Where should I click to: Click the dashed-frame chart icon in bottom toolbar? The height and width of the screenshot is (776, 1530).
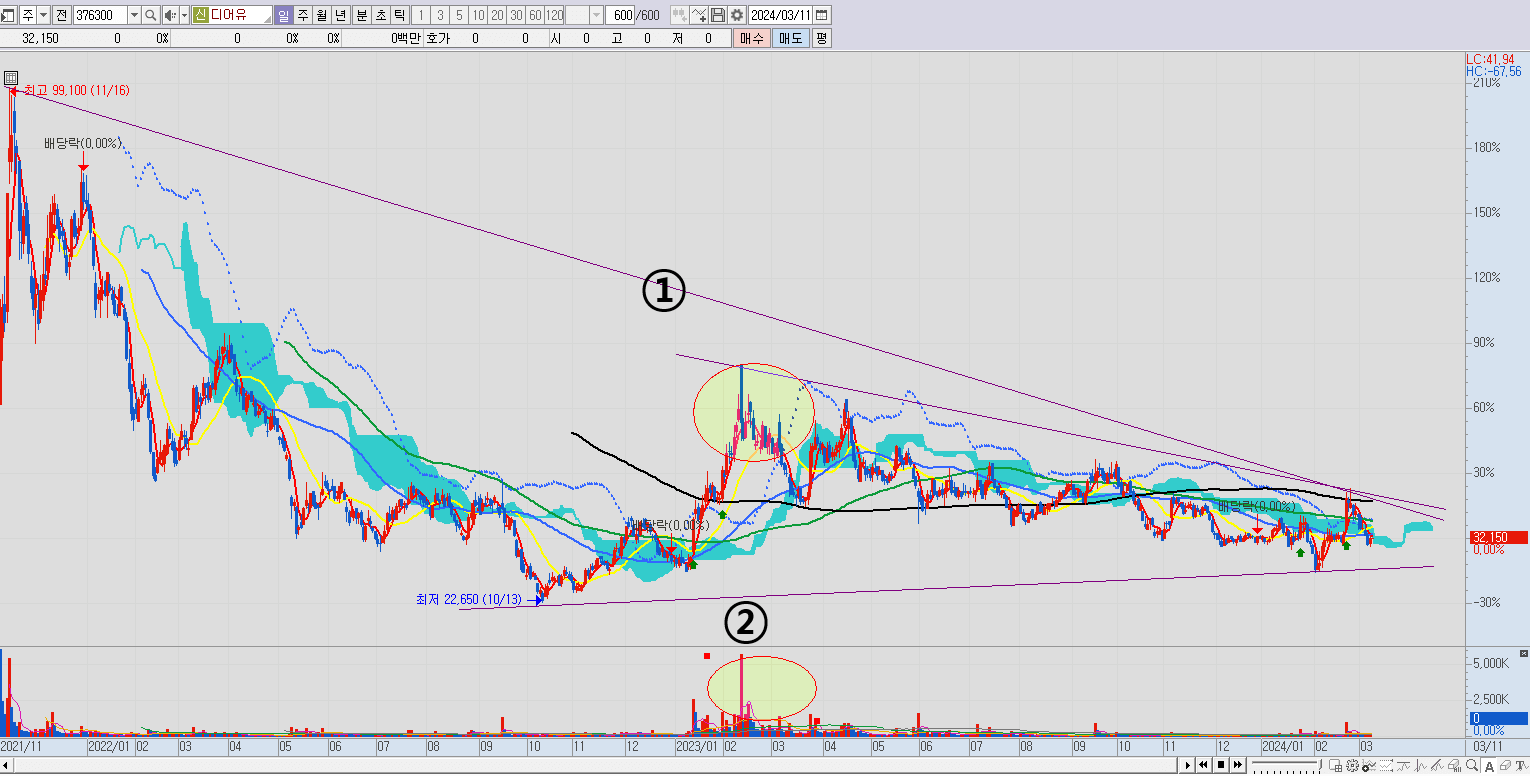tap(1386, 766)
